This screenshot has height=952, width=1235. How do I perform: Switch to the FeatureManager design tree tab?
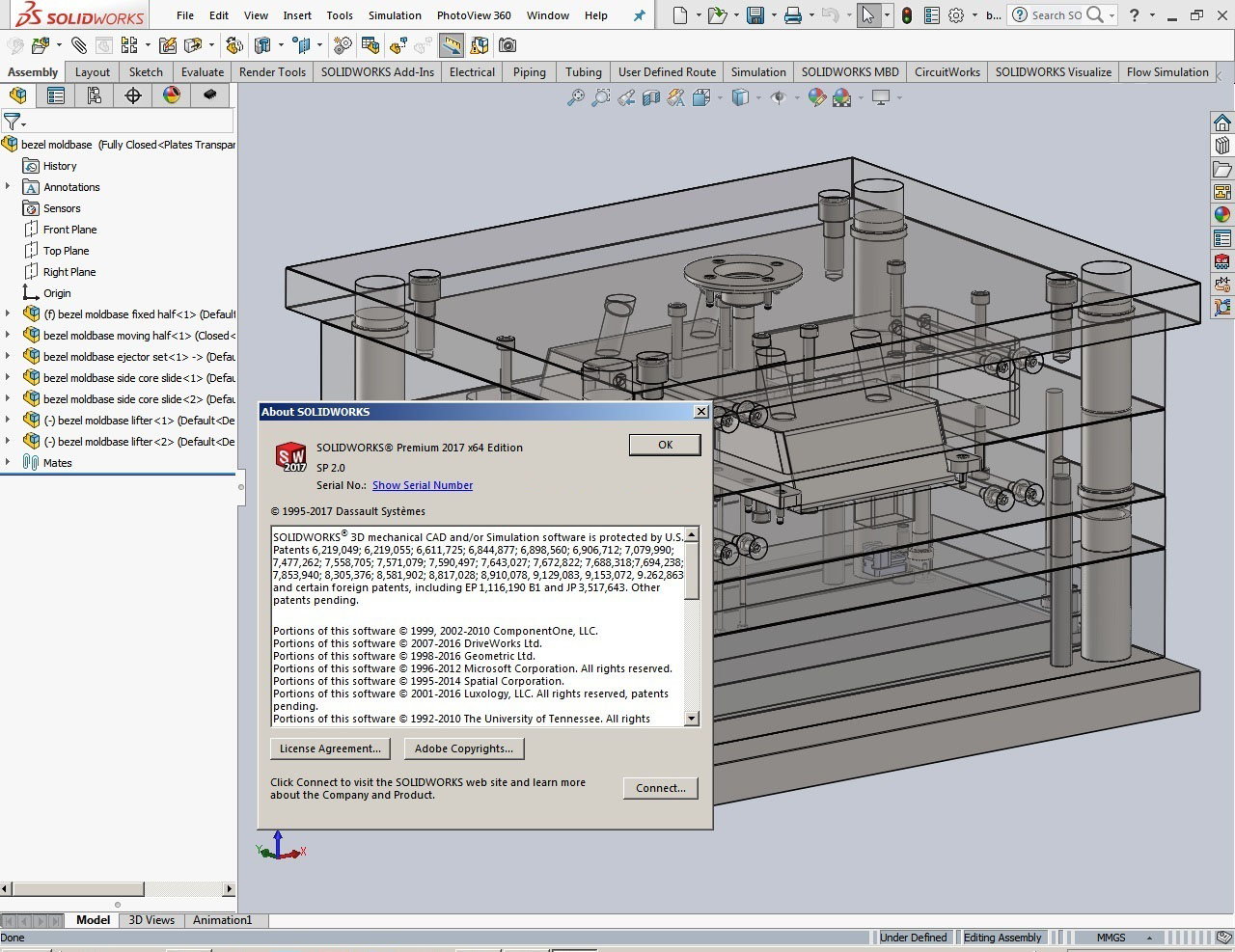18,95
